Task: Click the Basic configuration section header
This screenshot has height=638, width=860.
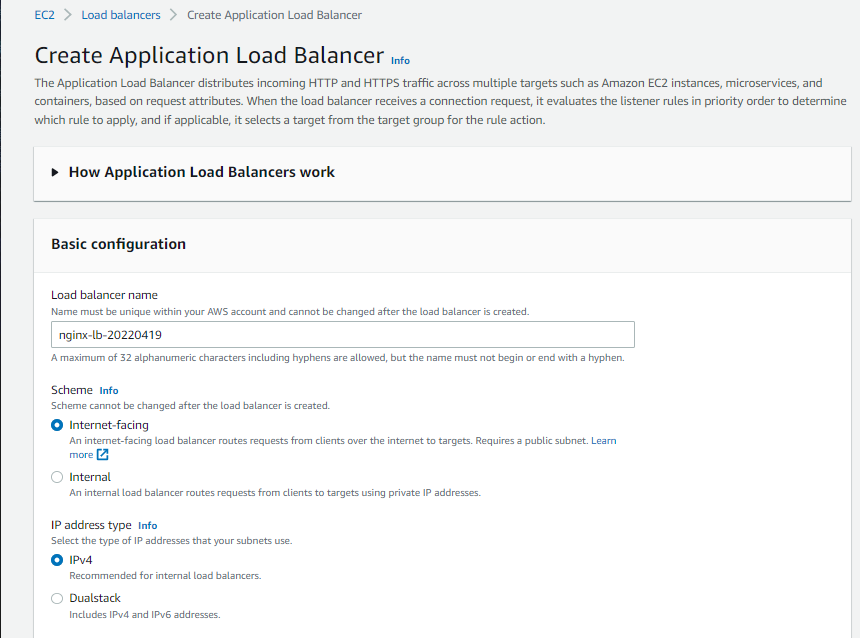Action: (118, 244)
